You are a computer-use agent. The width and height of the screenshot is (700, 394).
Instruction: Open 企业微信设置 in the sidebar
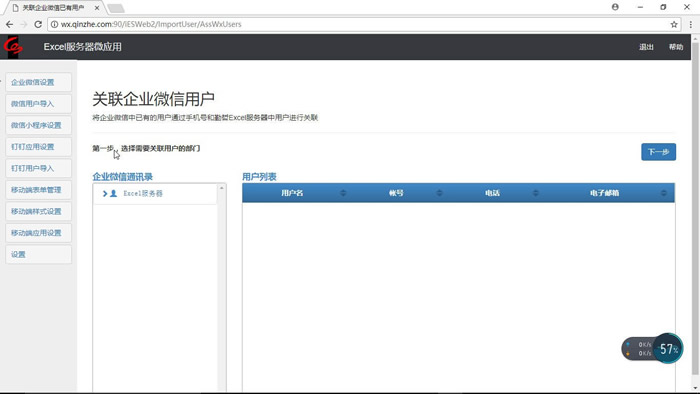(38, 82)
